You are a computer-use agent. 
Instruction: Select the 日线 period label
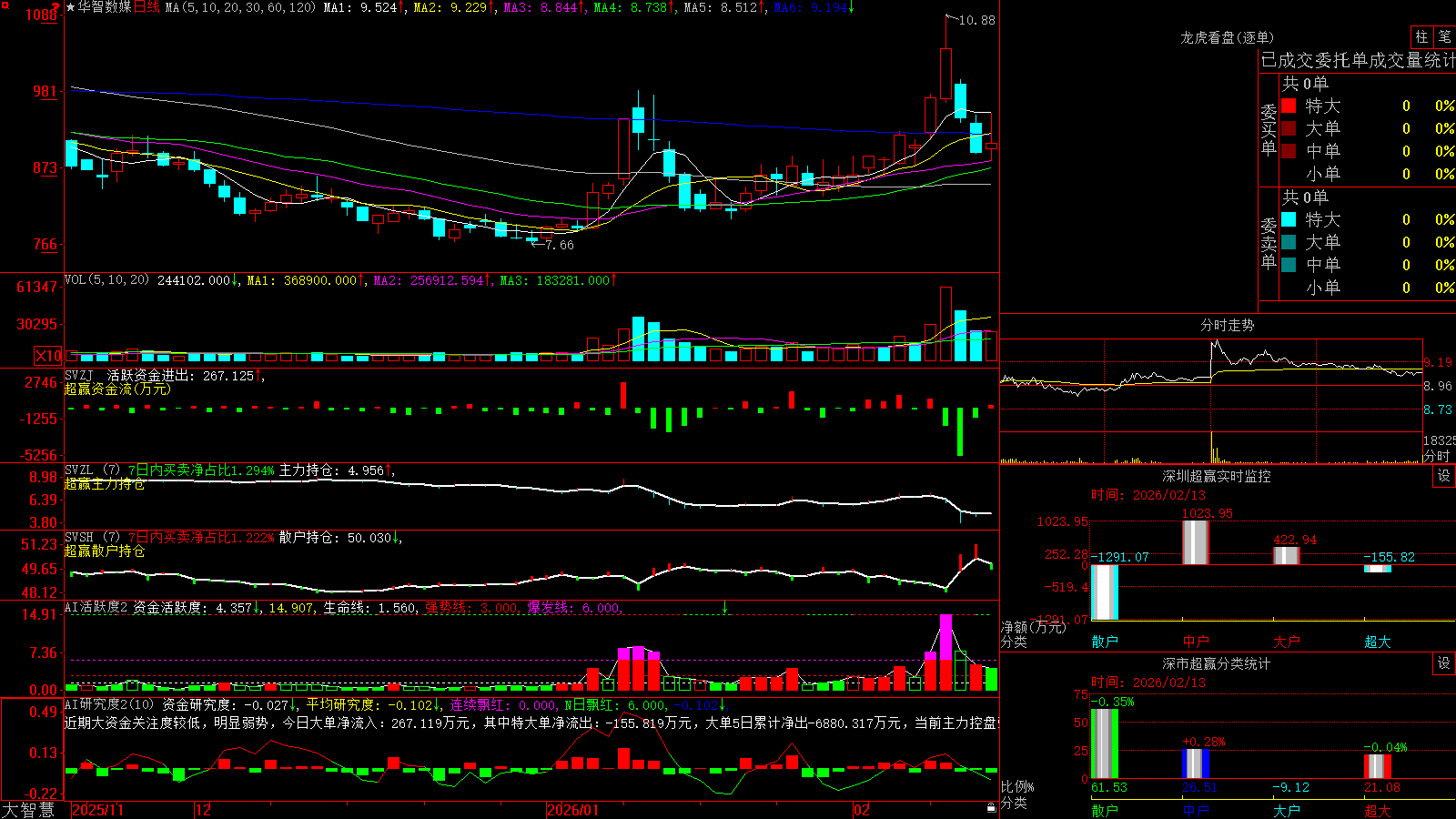(x=147, y=7)
